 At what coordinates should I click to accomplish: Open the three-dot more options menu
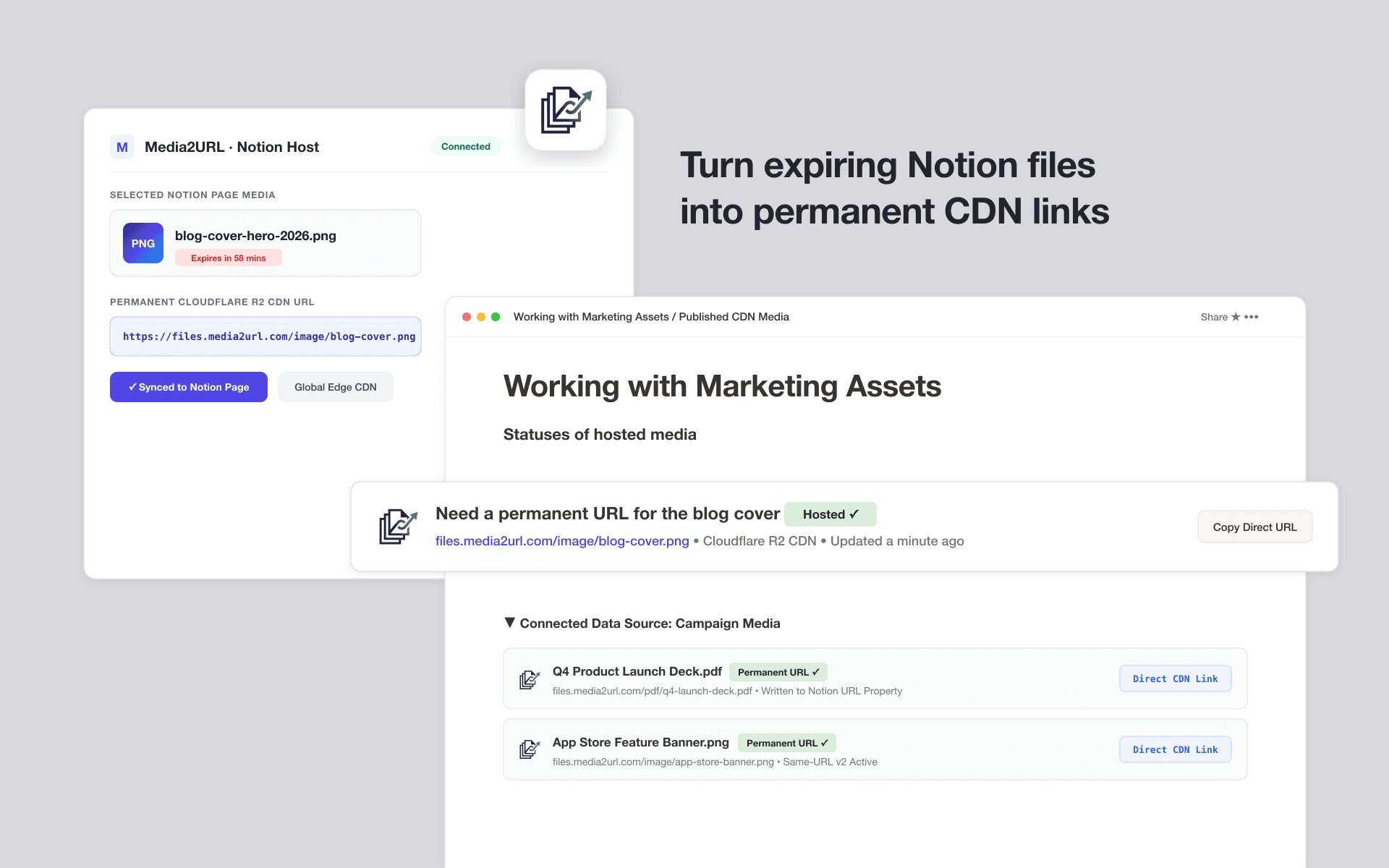coord(1252,317)
